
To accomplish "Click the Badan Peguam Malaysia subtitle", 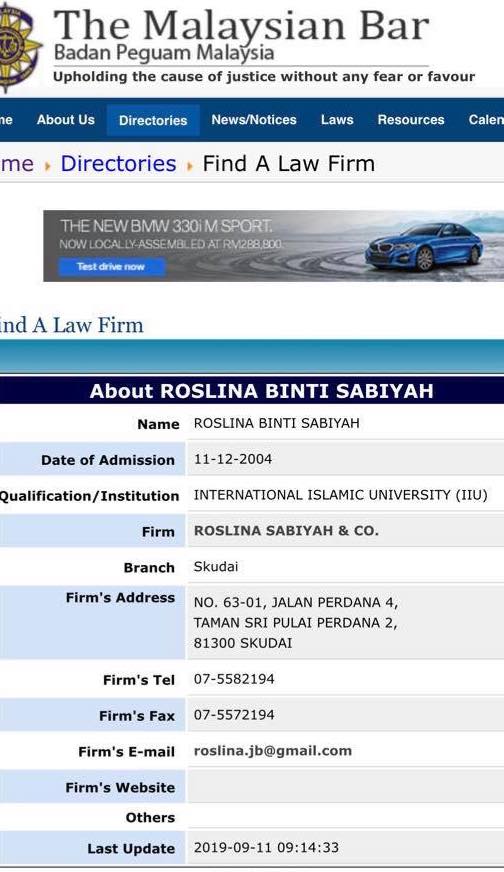I will (164, 53).
